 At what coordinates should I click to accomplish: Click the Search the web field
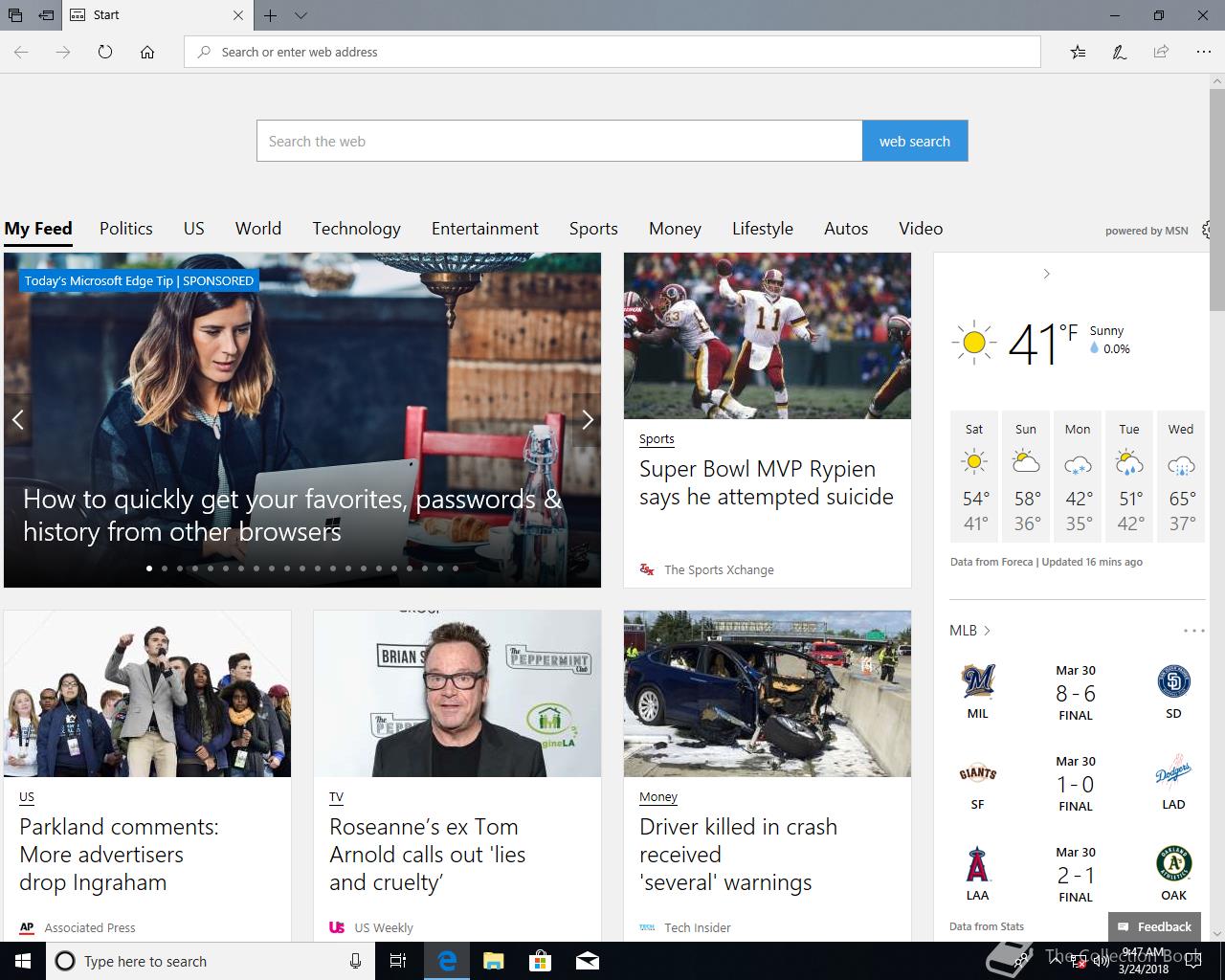(x=560, y=141)
